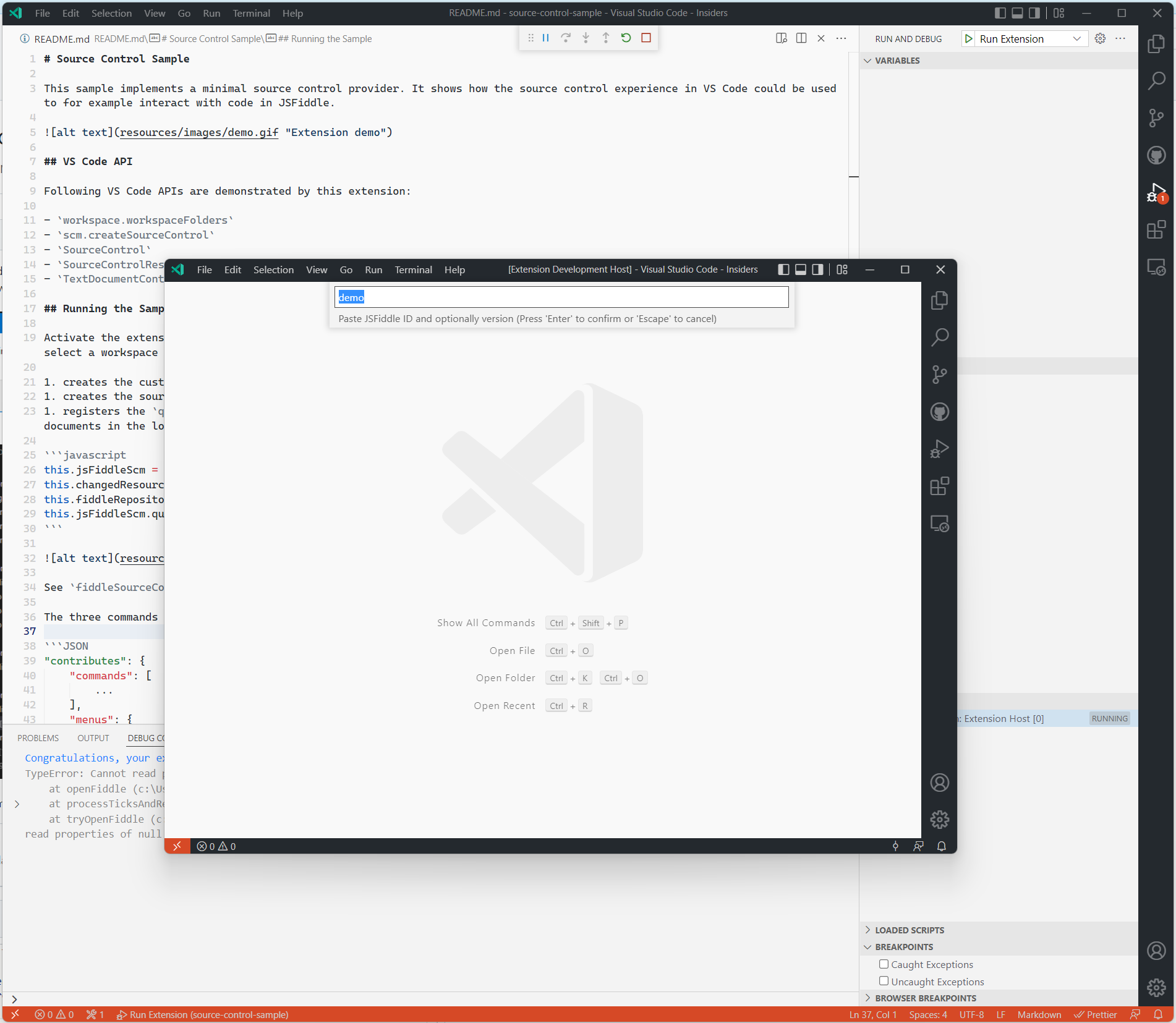Viewport: 1176px width, 1023px height.
Task: Open GitHub view in main window activity bar
Action: coord(1156,155)
